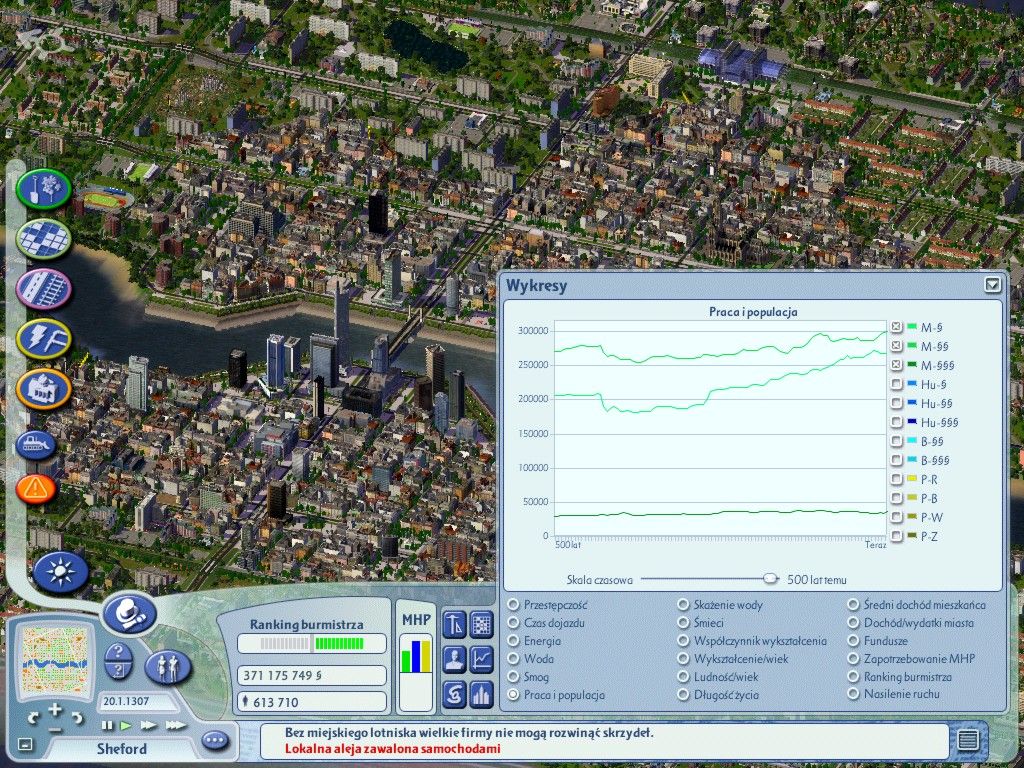Click the Ranking burmistrza rating bar
1024x768 pixels.
[x=312, y=643]
